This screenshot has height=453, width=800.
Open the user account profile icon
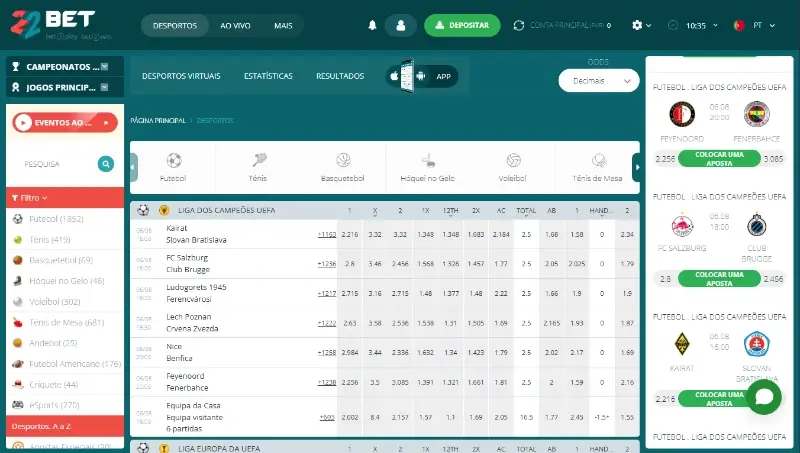401,25
